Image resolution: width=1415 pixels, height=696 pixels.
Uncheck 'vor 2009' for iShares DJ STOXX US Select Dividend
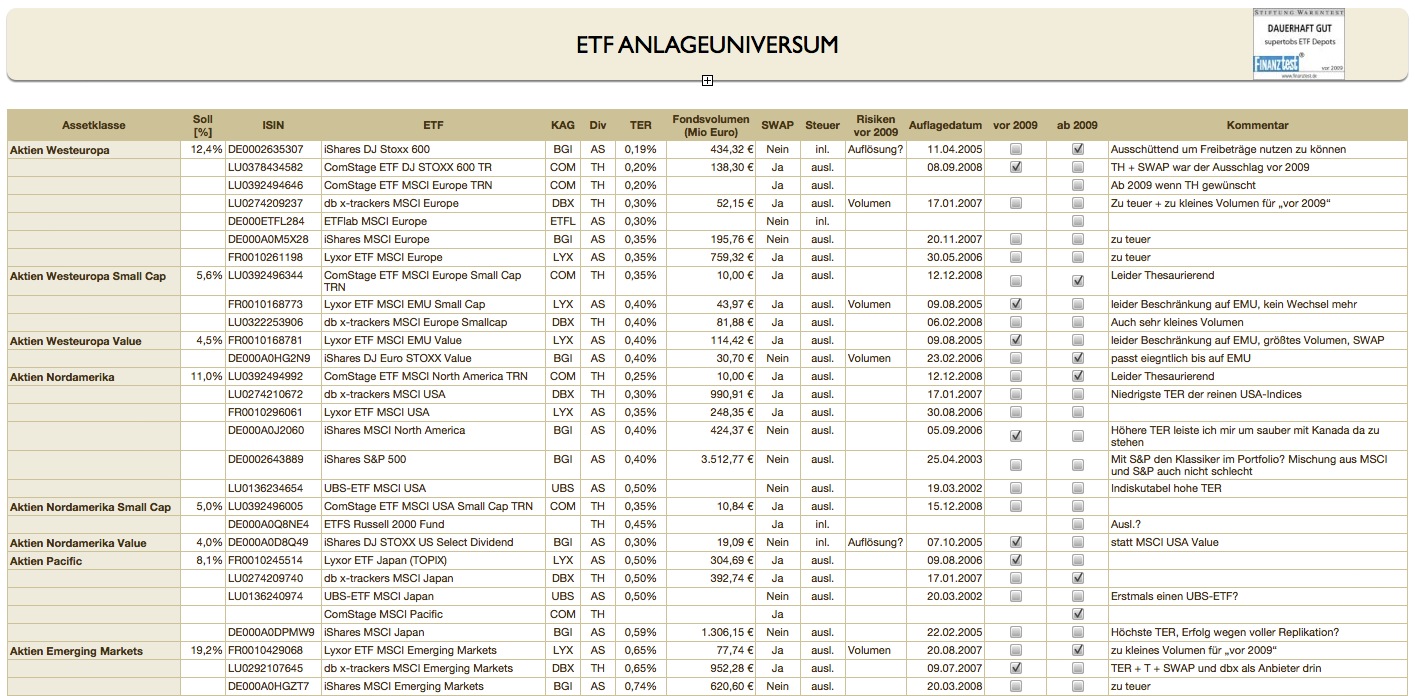click(1016, 542)
